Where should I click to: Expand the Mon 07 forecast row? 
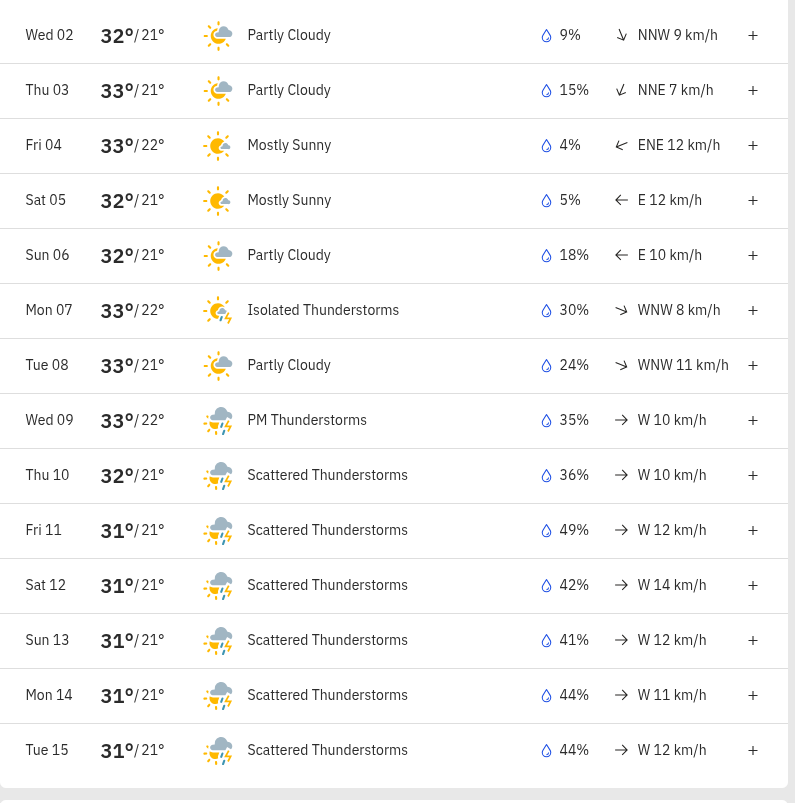click(x=752, y=311)
